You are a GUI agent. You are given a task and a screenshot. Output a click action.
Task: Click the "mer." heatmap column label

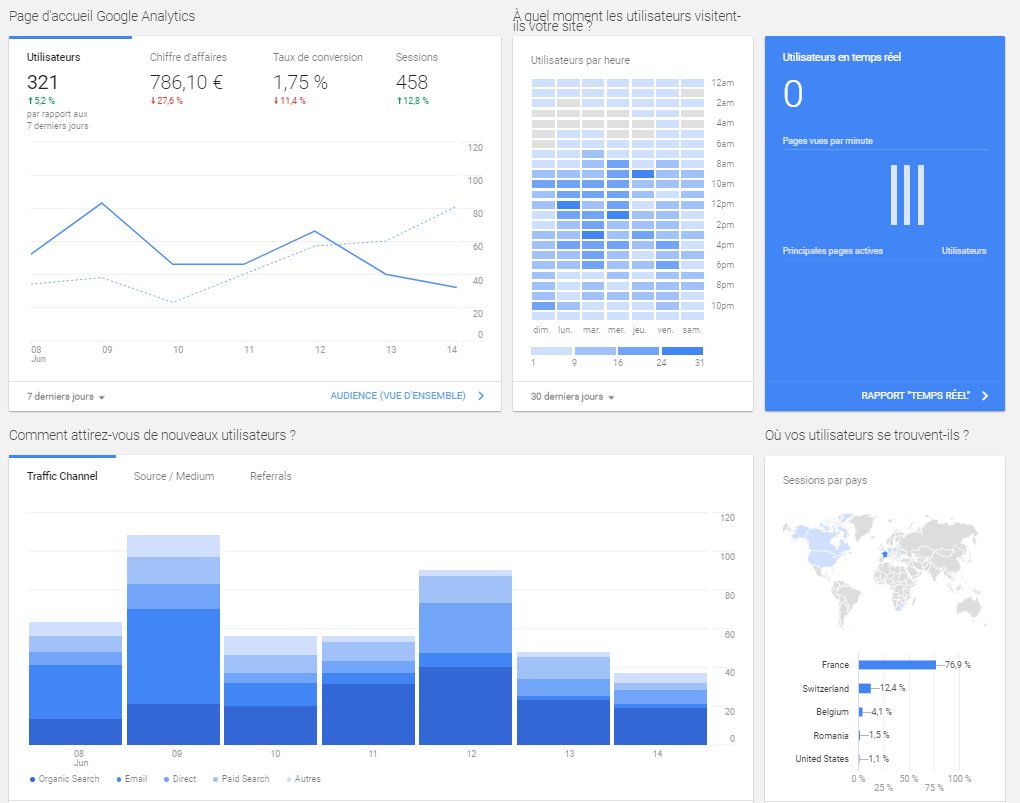616,330
